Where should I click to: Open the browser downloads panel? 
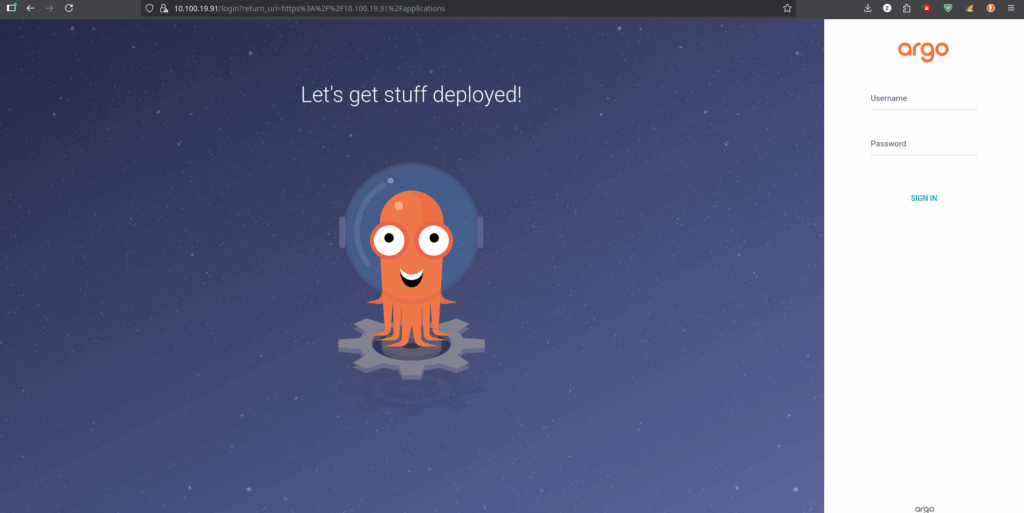point(867,8)
